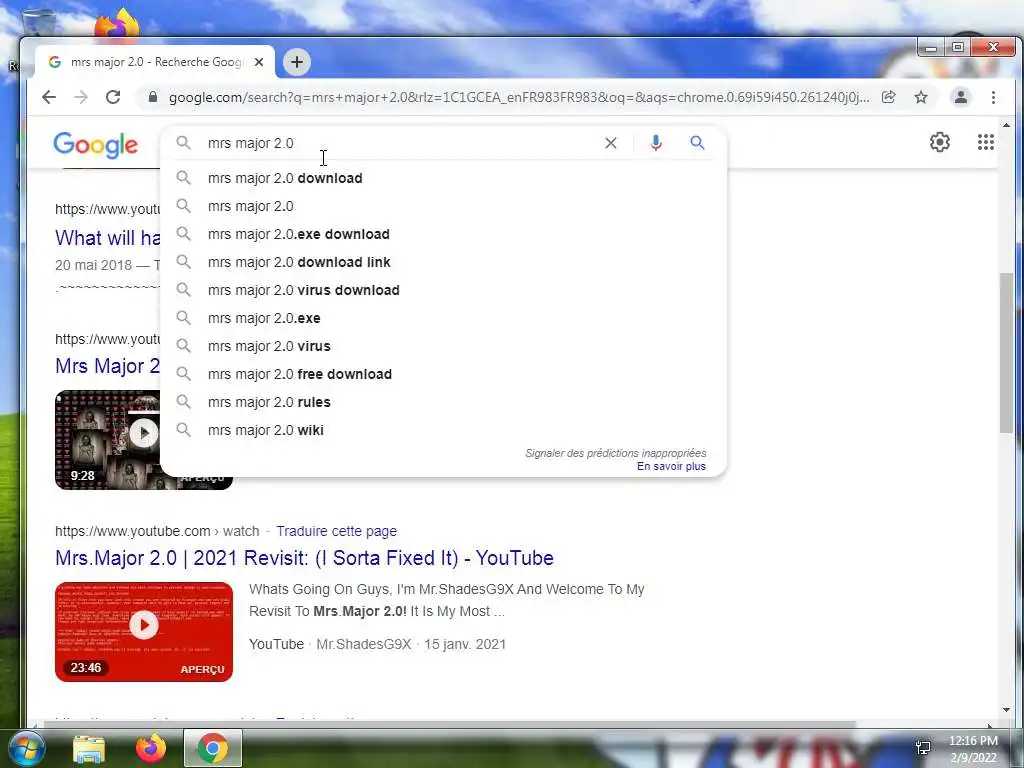
Task: Choose suggestion 'mrs major 2.0 virus download'
Action: click(443, 291)
